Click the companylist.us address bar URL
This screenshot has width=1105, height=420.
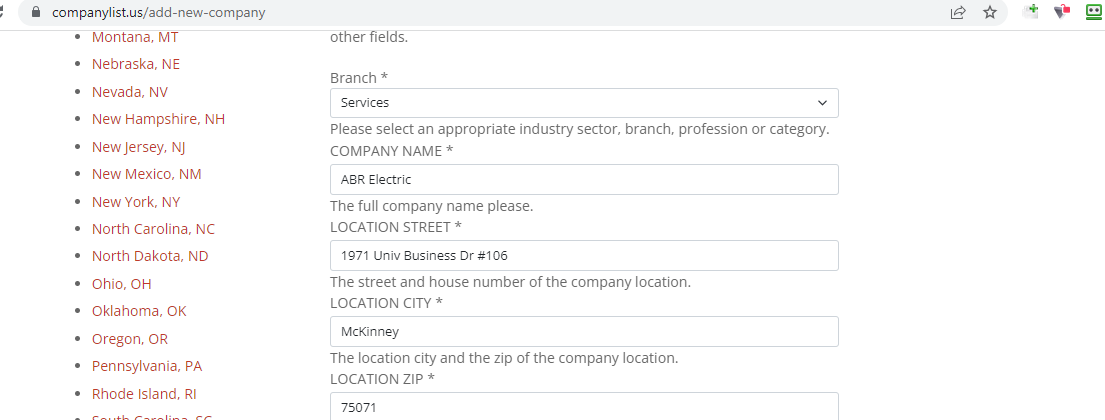pyautogui.click(x=159, y=13)
